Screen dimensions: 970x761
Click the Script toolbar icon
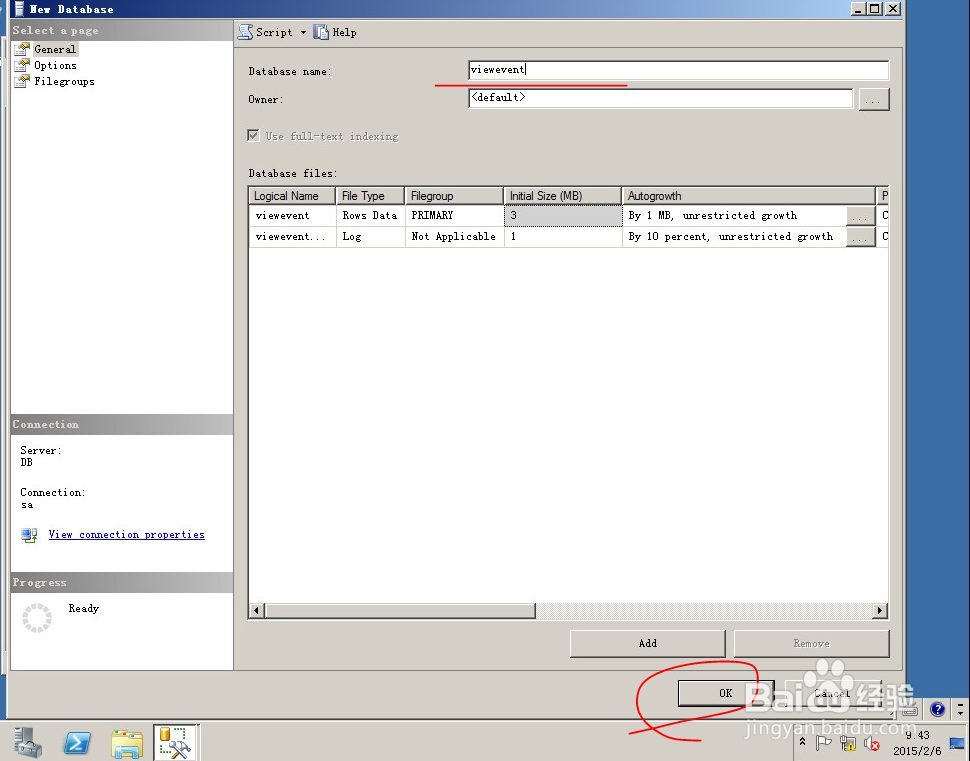tap(246, 32)
